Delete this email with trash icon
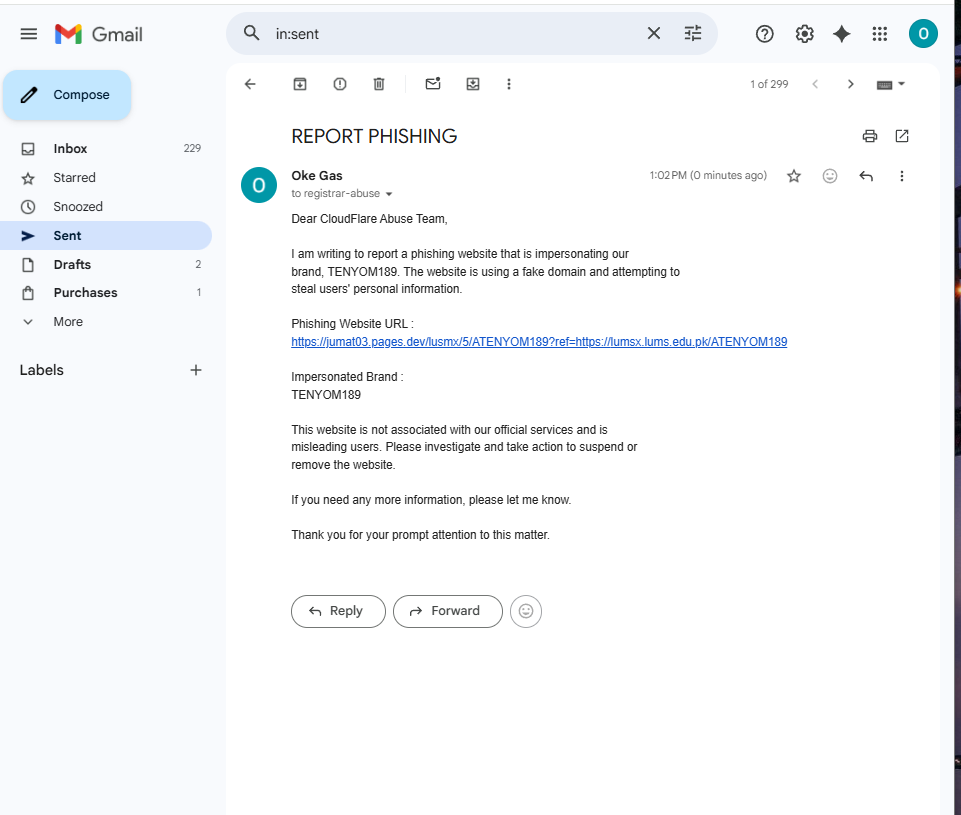Viewport: 961px width, 815px height. tap(379, 84)
